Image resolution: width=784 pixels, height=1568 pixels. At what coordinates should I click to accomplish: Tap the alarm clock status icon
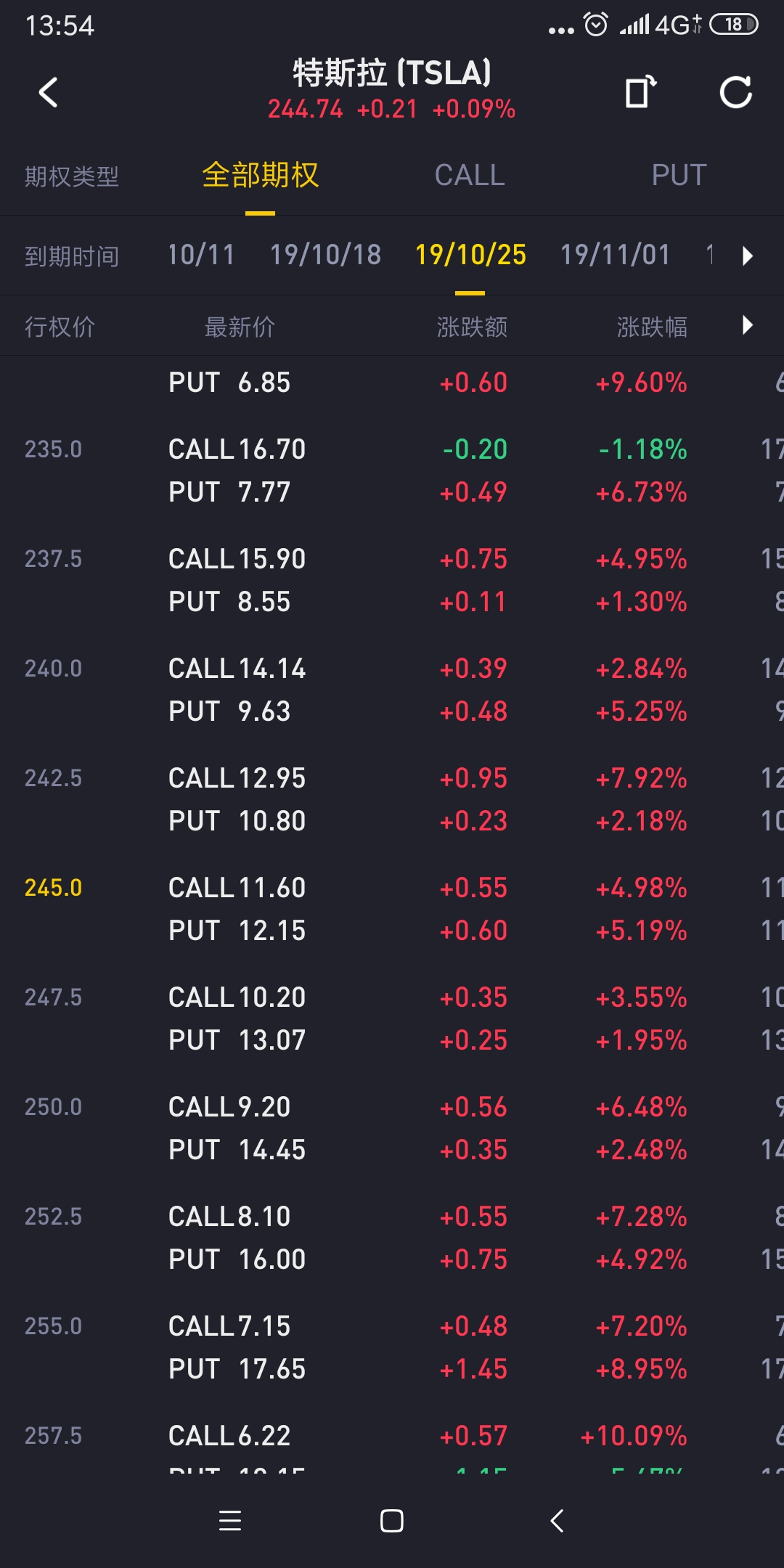596,25
